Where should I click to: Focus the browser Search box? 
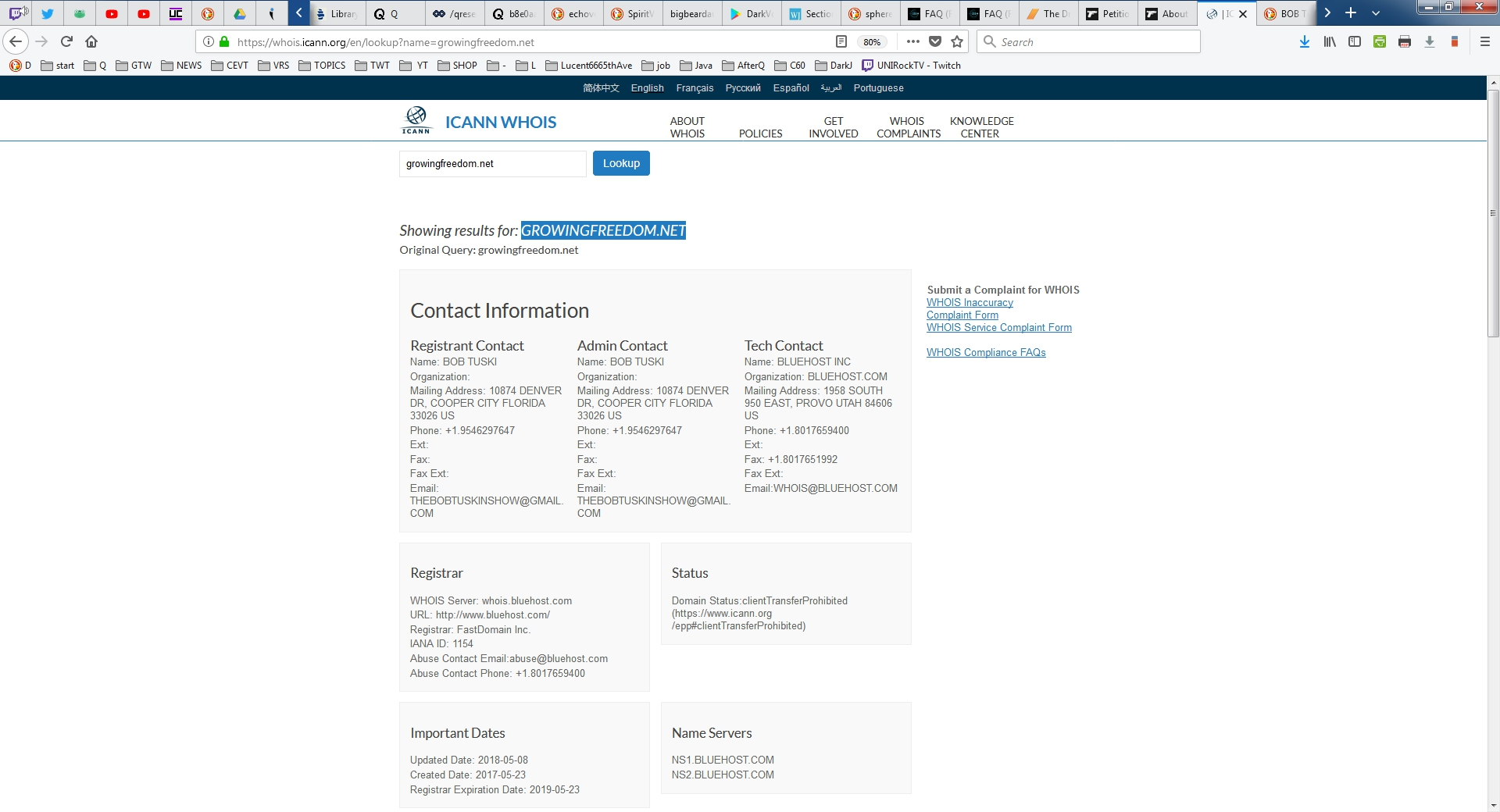[x=1088, y=41]
